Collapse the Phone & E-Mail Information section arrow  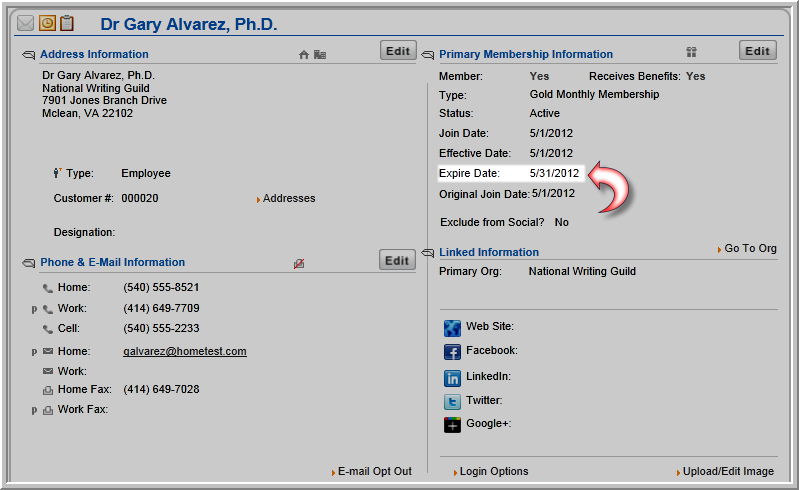tap(29, 263)
